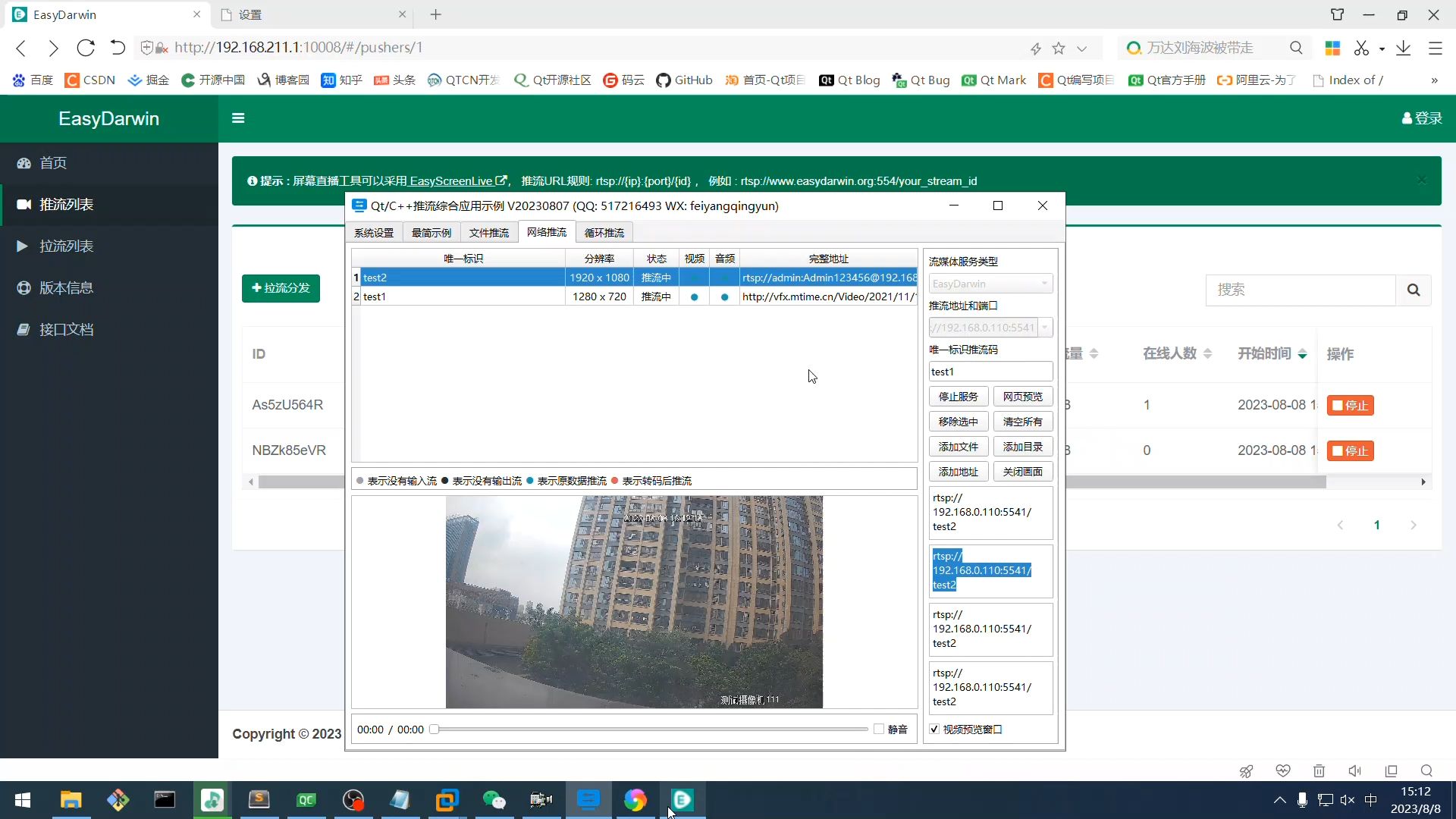Click the 唯一标识推流码 input with test1

tap(990, 372)
